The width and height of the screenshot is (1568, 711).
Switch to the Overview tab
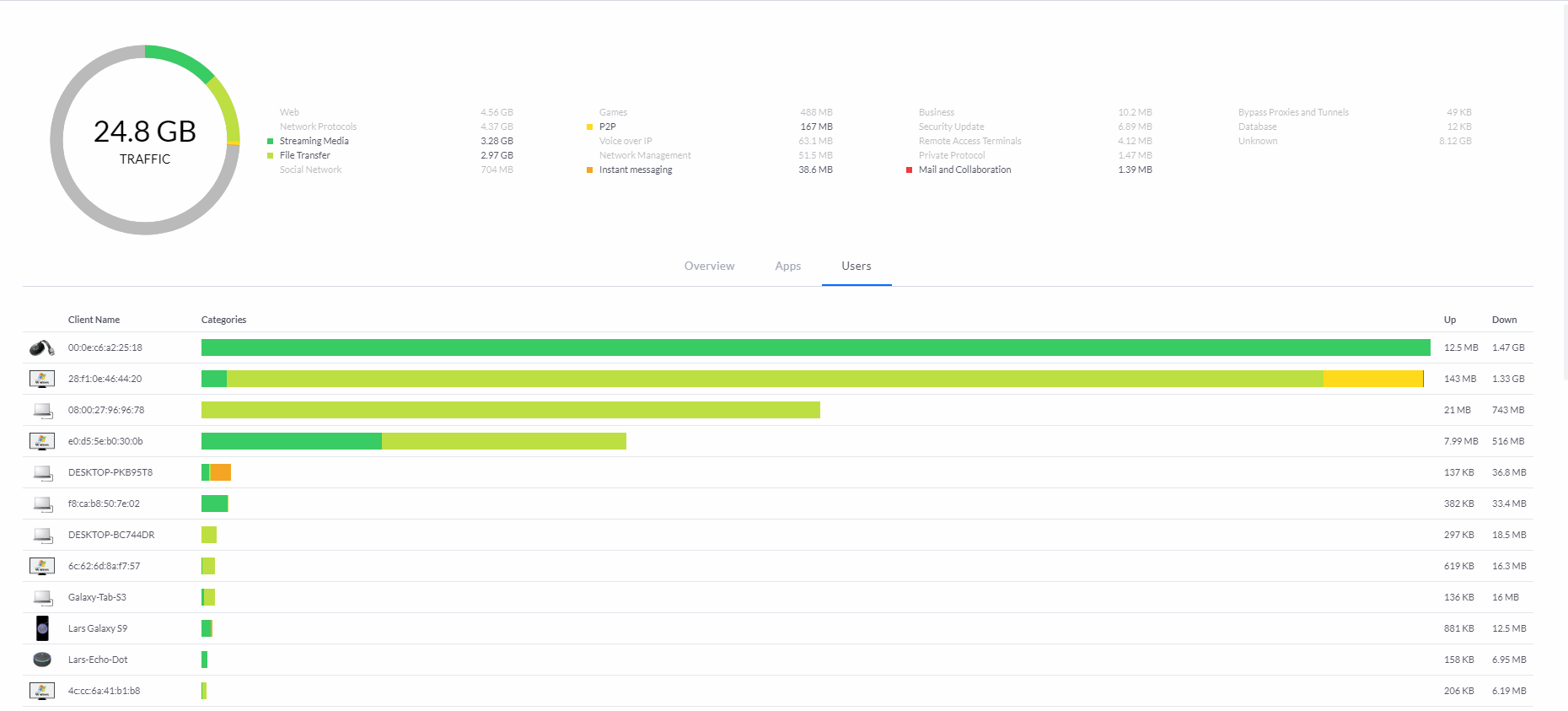click(x=709, y=266)
